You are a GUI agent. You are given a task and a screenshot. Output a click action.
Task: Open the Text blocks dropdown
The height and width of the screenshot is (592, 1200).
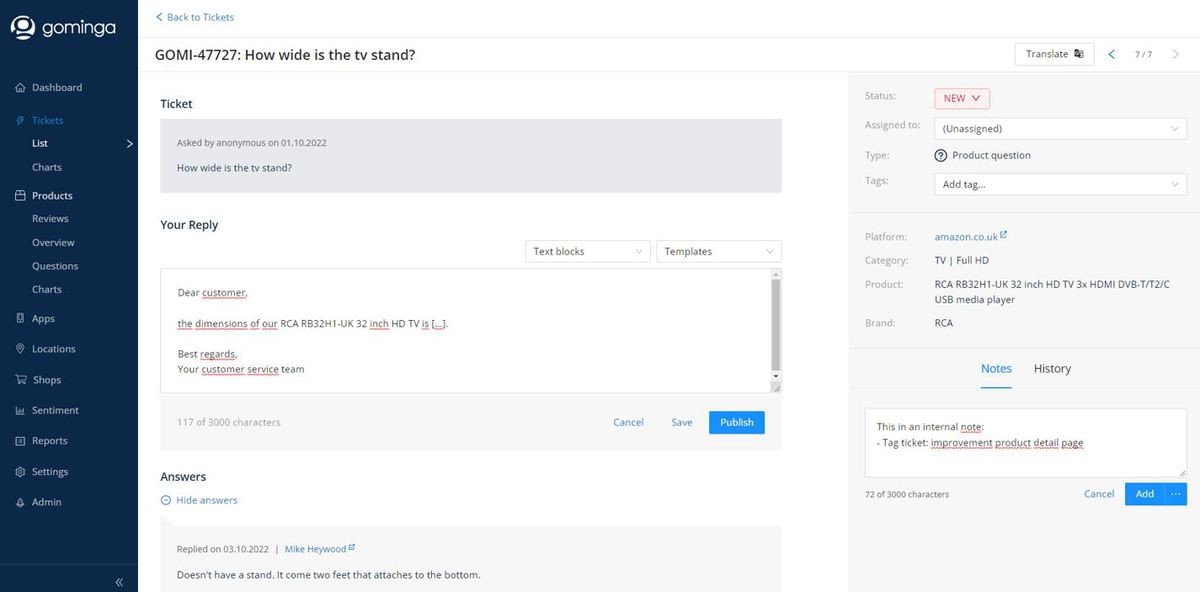click(x=588, y=252)
